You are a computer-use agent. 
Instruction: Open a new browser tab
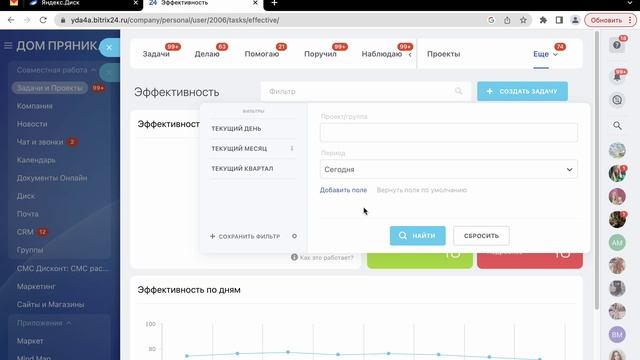point(274,3)
